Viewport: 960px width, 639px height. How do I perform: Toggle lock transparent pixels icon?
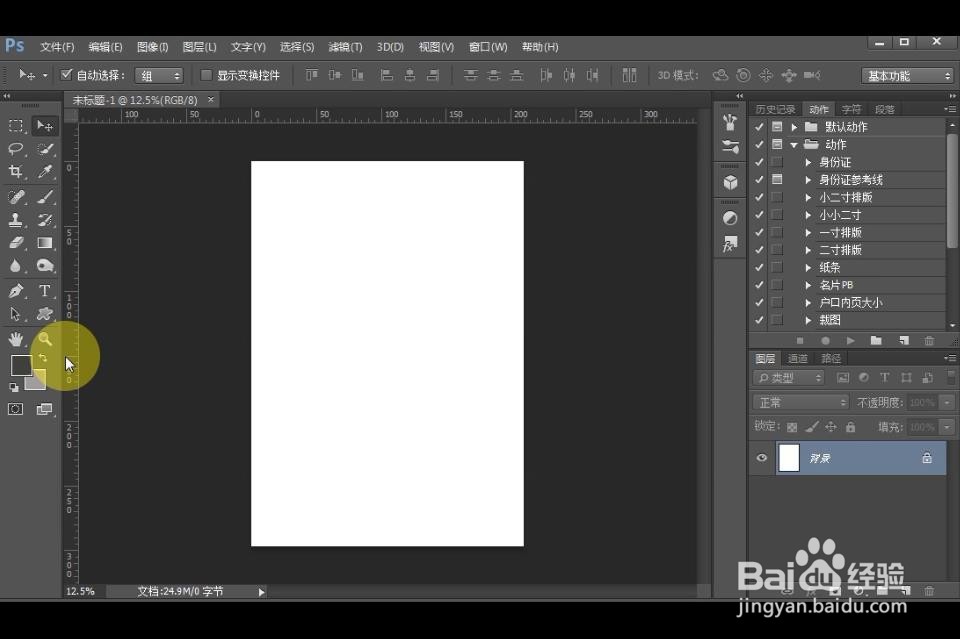792,427
